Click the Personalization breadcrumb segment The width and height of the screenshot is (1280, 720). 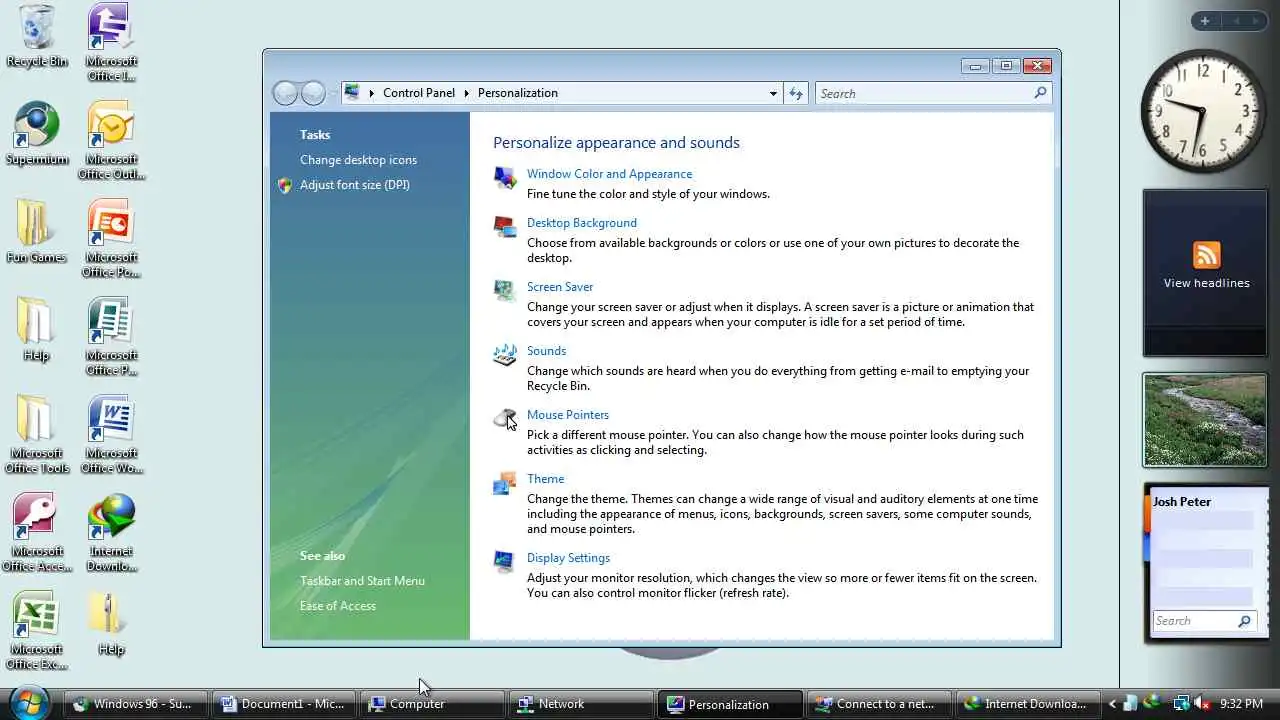518,93
